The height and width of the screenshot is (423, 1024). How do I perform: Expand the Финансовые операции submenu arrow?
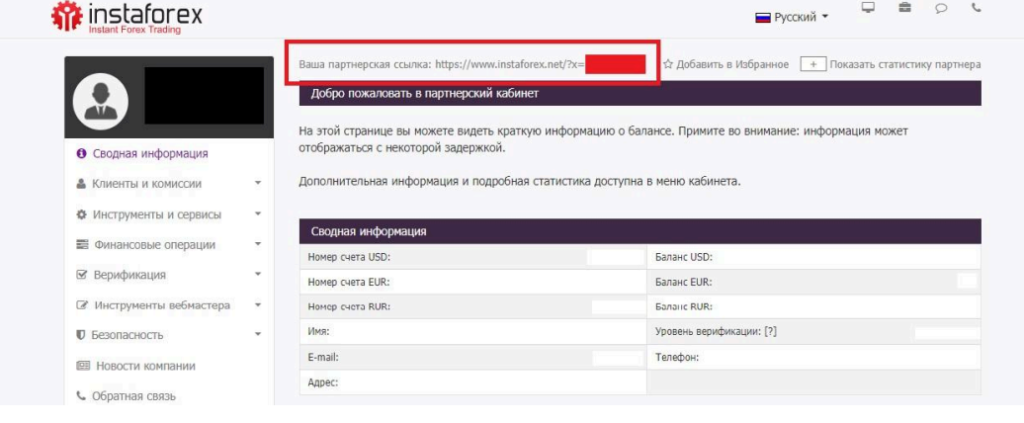pos(258,244)
